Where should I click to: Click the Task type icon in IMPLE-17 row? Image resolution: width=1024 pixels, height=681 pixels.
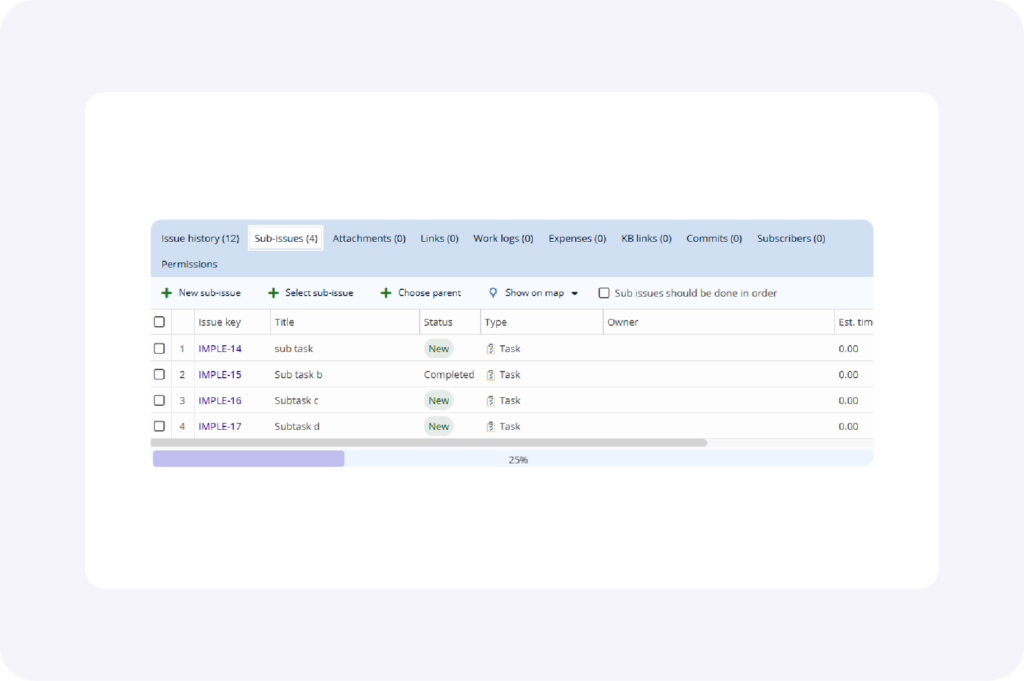490,426
